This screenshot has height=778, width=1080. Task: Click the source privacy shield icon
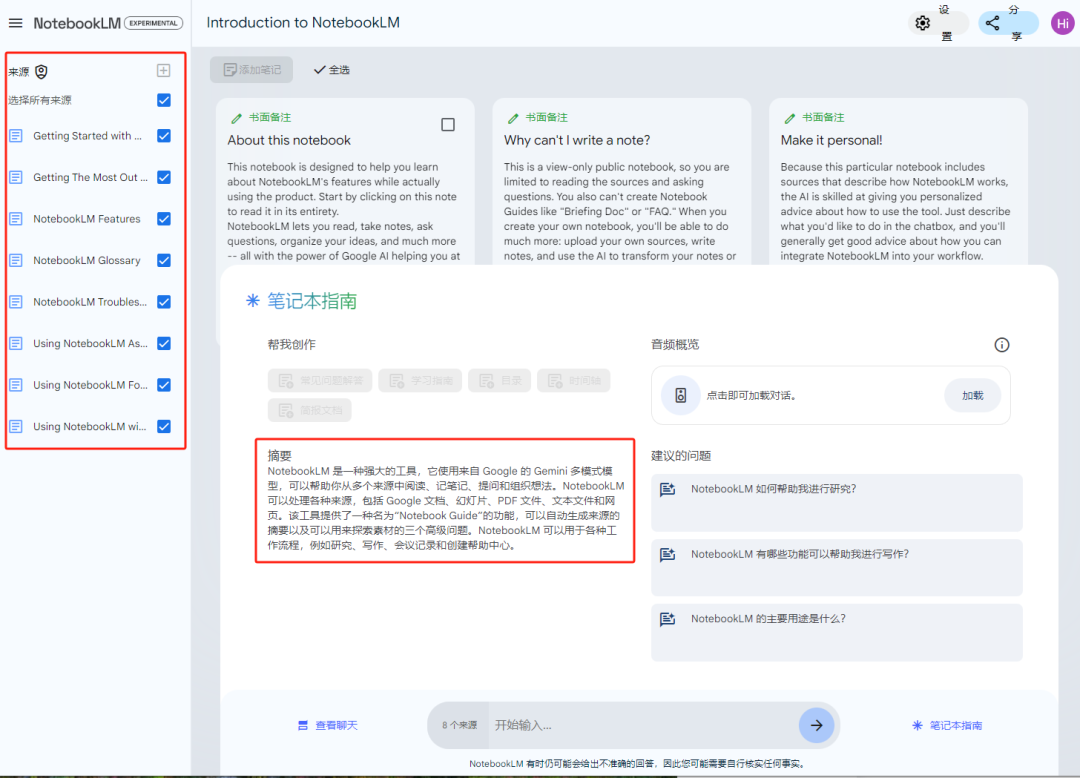(x=41, y=72)
